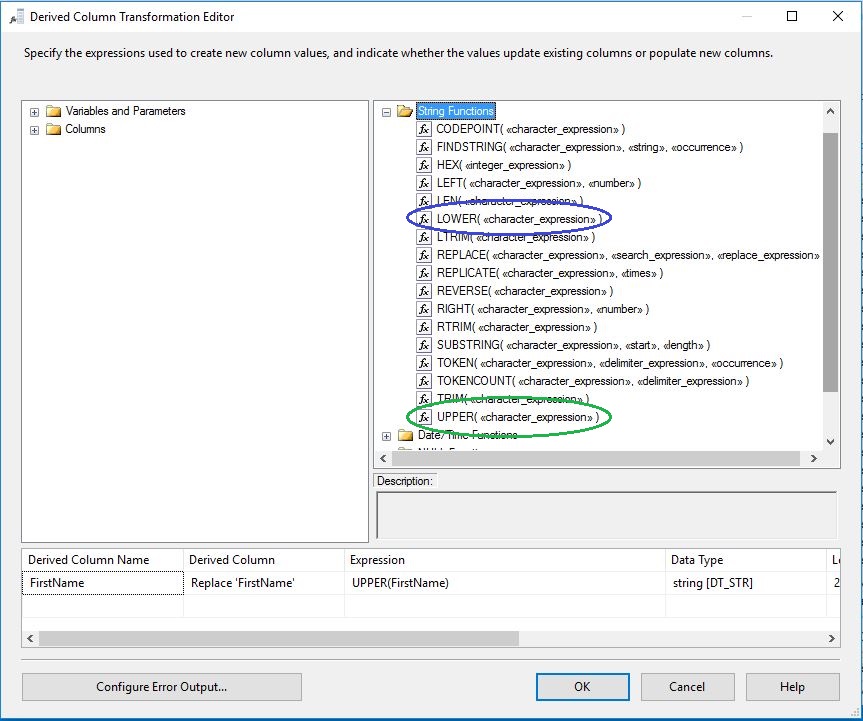
Task: Collapse the String Functions node
Action: [386, 112]
